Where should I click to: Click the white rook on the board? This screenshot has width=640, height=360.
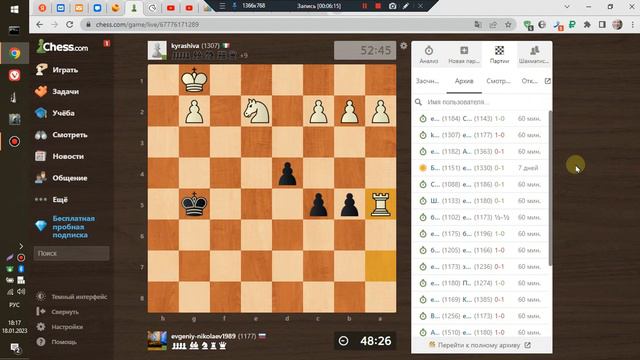pos(380,204)
